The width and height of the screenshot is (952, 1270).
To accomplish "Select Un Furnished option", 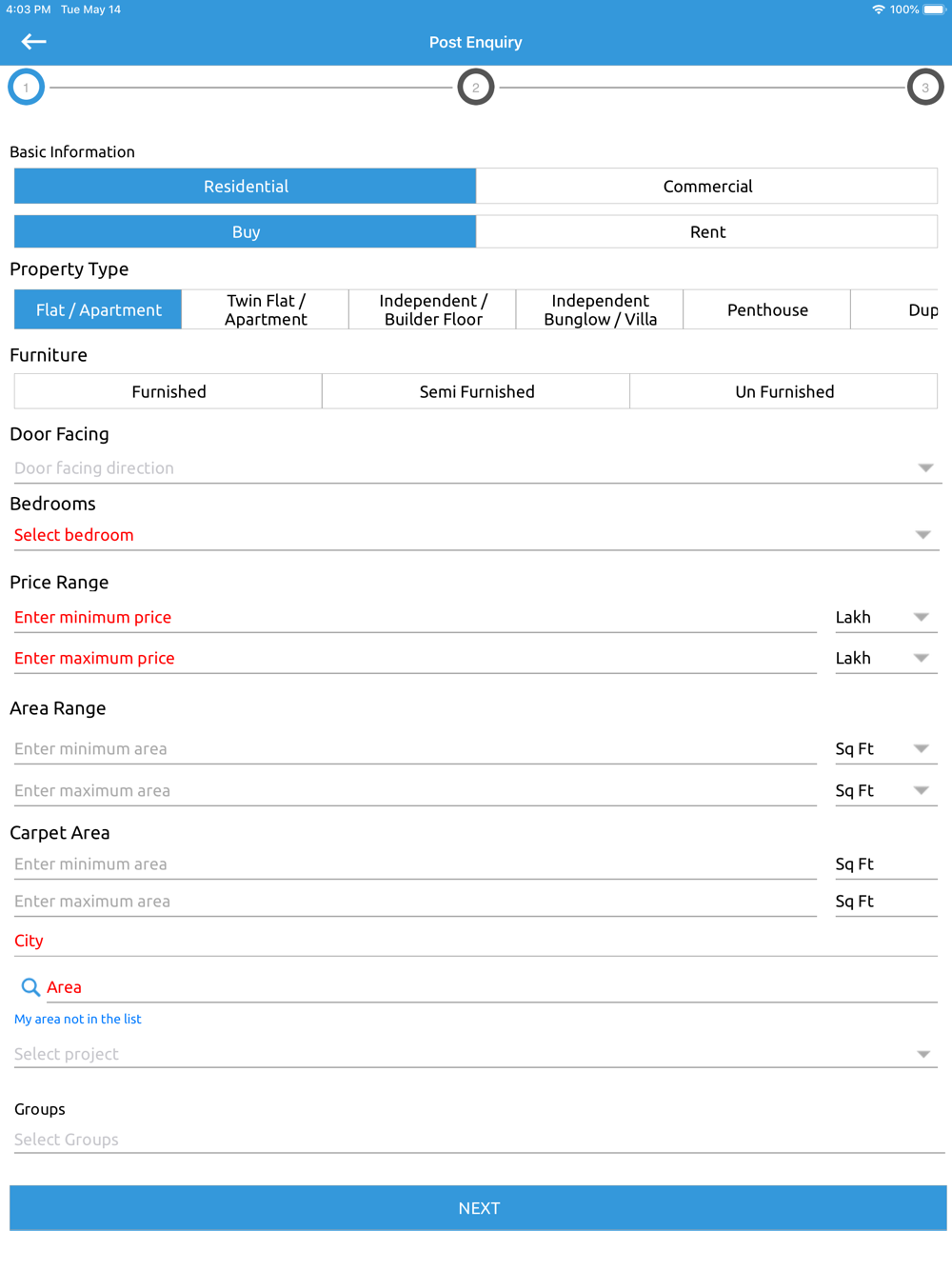I will 783,391.
